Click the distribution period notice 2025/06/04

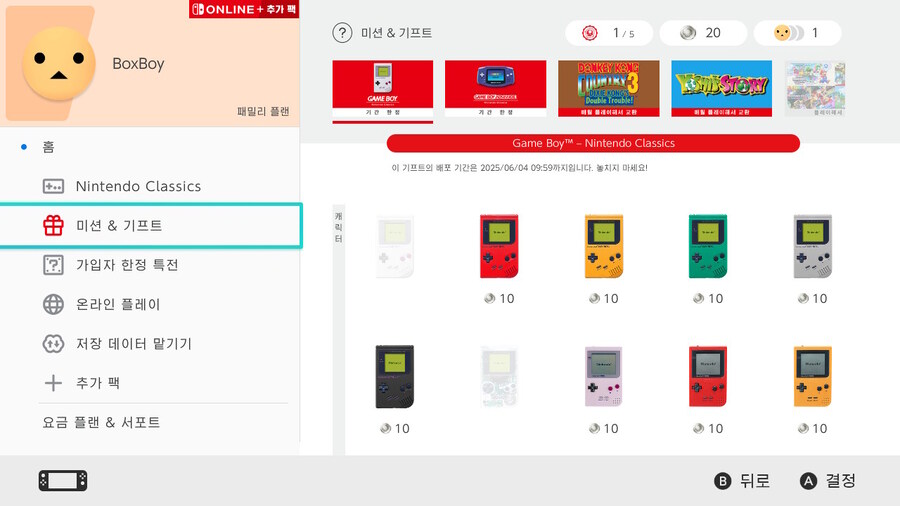tap(519, 168)
